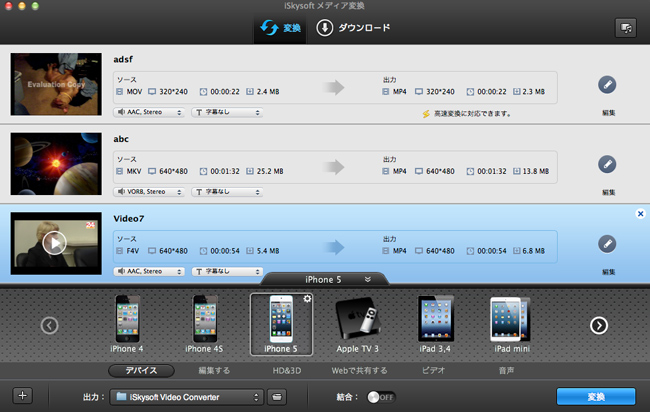Click the macOS green zoom window button
650x412 pixels.
pyautogui.click(x=35, y=6)
